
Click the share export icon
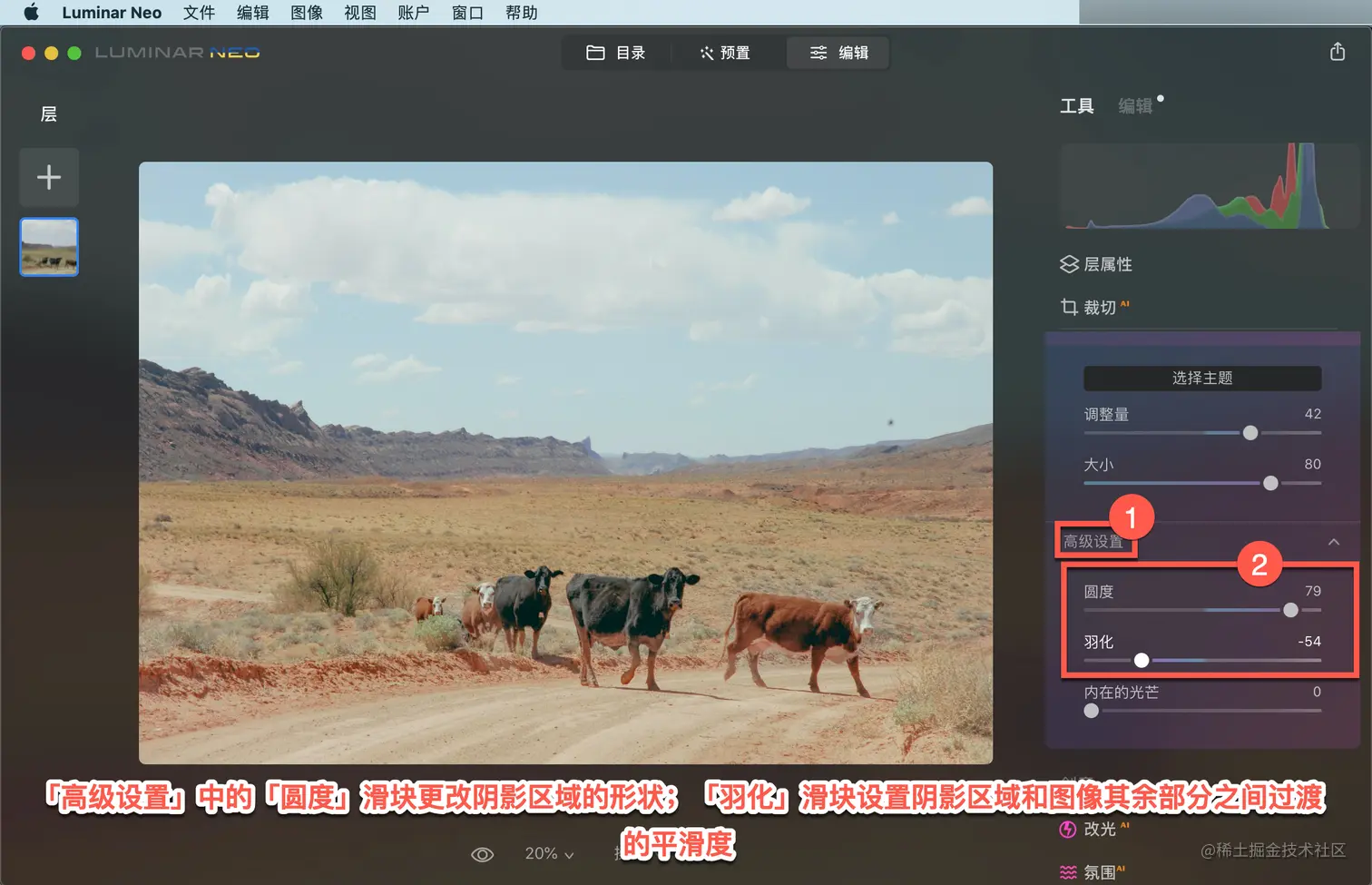coord(1338,52)
